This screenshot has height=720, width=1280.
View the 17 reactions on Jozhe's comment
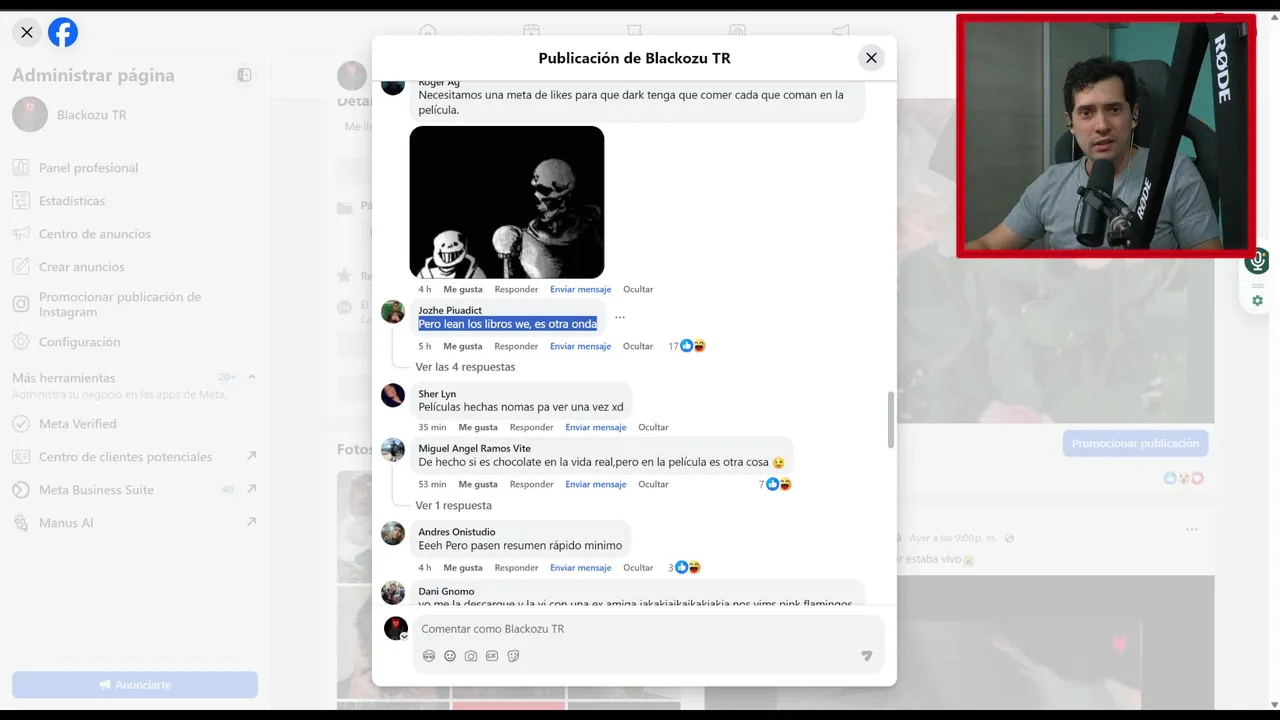[687, 346]
